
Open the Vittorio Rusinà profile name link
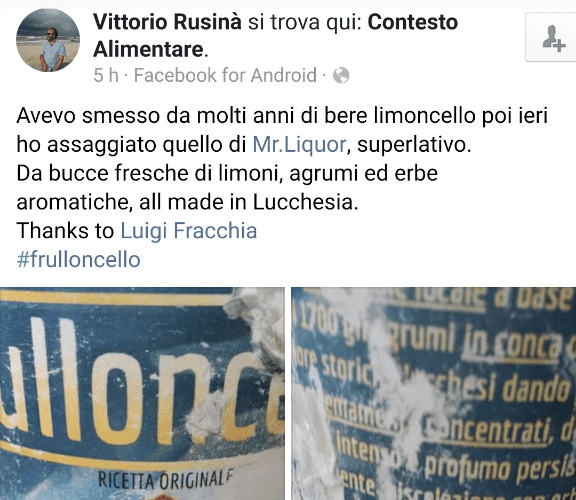(x=167, y=22)
